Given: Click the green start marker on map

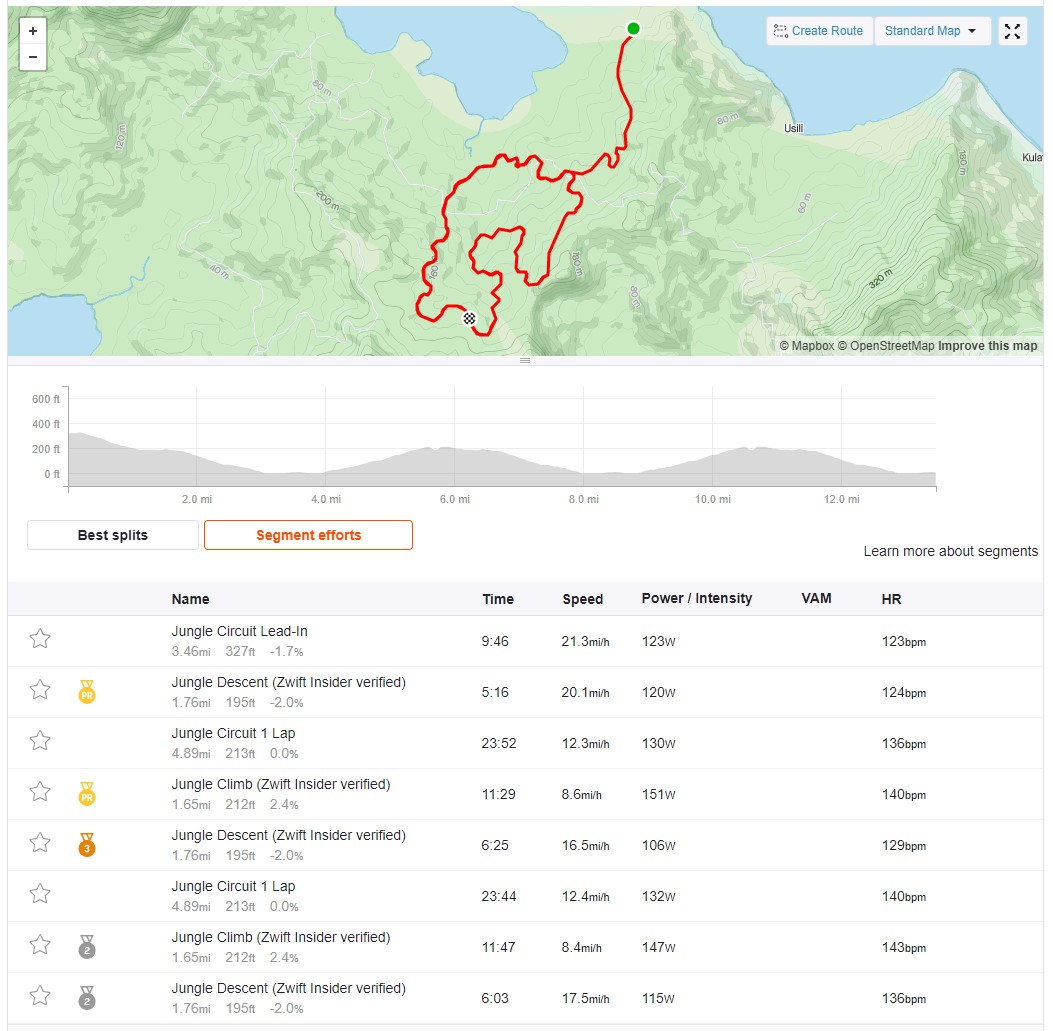Looking at the screenshot, I should click(x=633, y=28).
